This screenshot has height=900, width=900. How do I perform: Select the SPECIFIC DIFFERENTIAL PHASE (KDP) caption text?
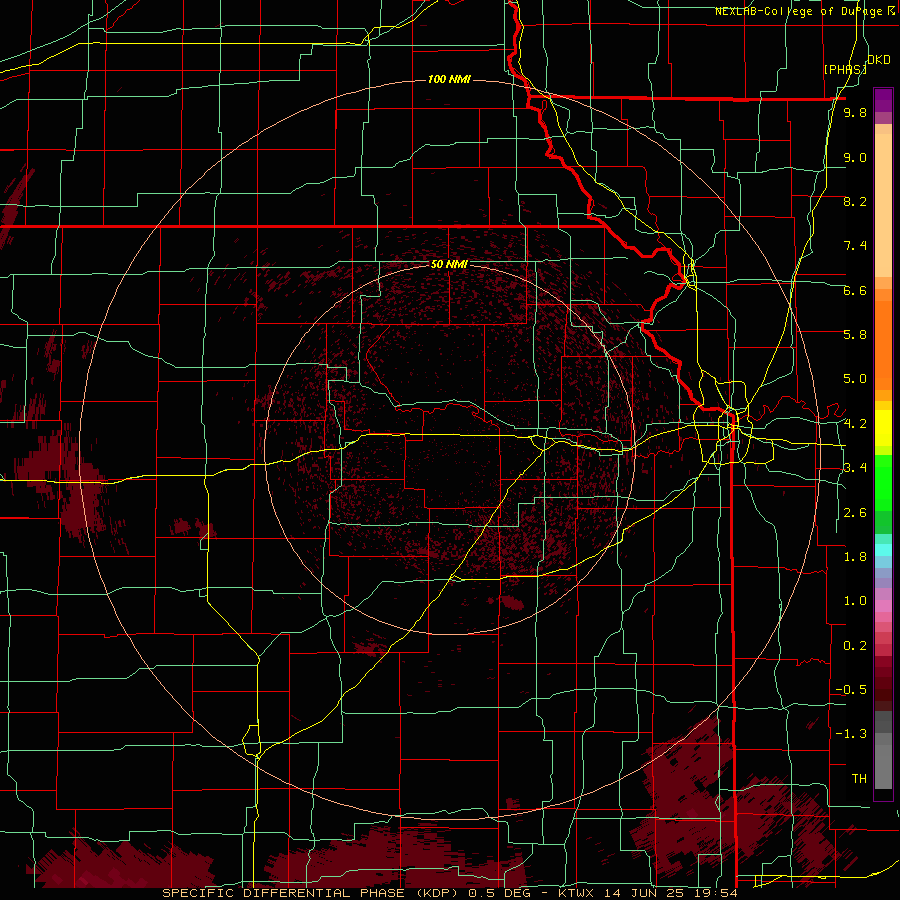coord(312,893)
